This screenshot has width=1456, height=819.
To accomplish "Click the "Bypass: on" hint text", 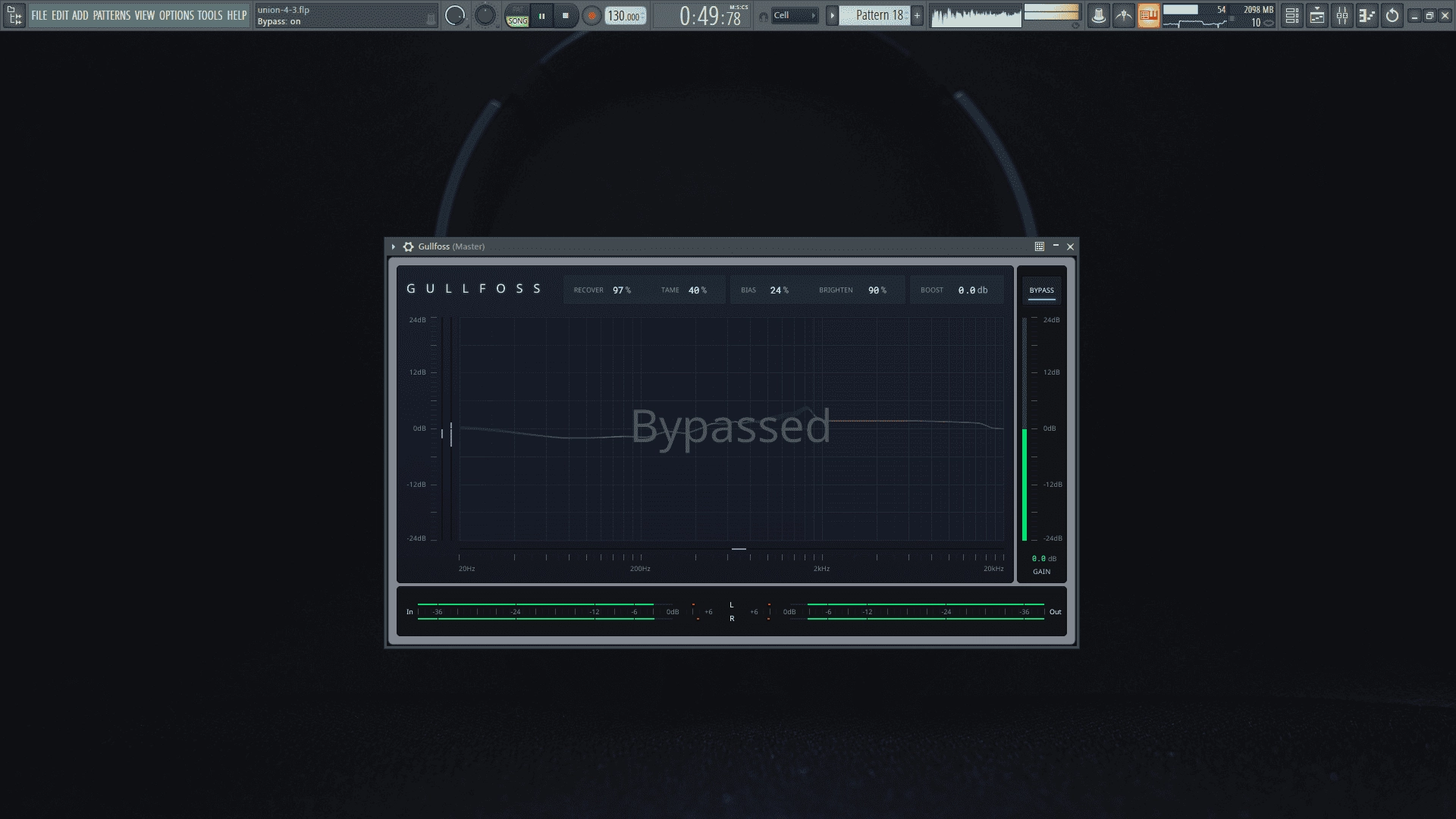I will [x=279, y=22].
